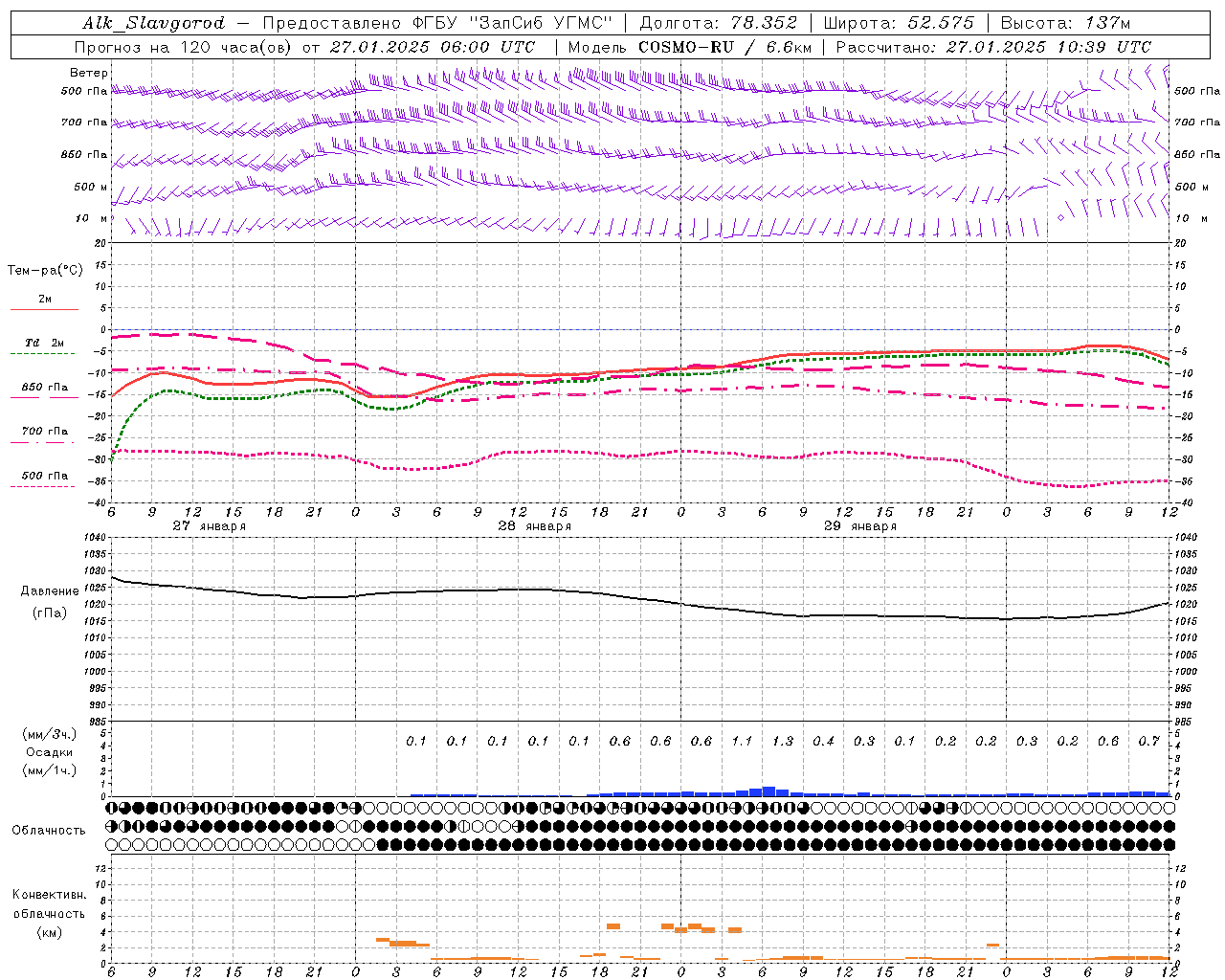Click the "Конвективн." convective cloud label
1225x980 pixels.
(49, 895)
